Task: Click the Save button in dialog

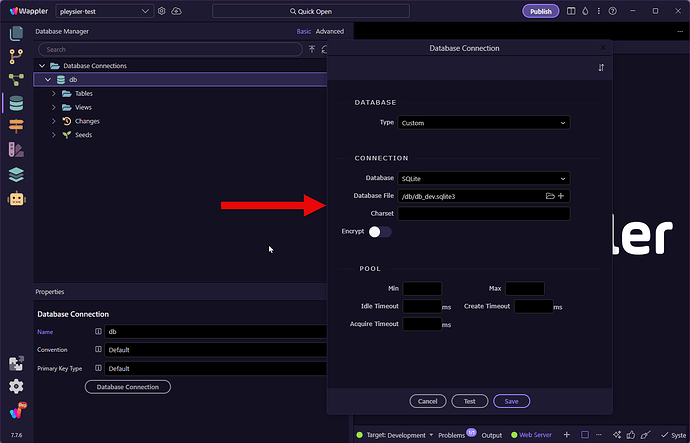Action: [511, 401]
